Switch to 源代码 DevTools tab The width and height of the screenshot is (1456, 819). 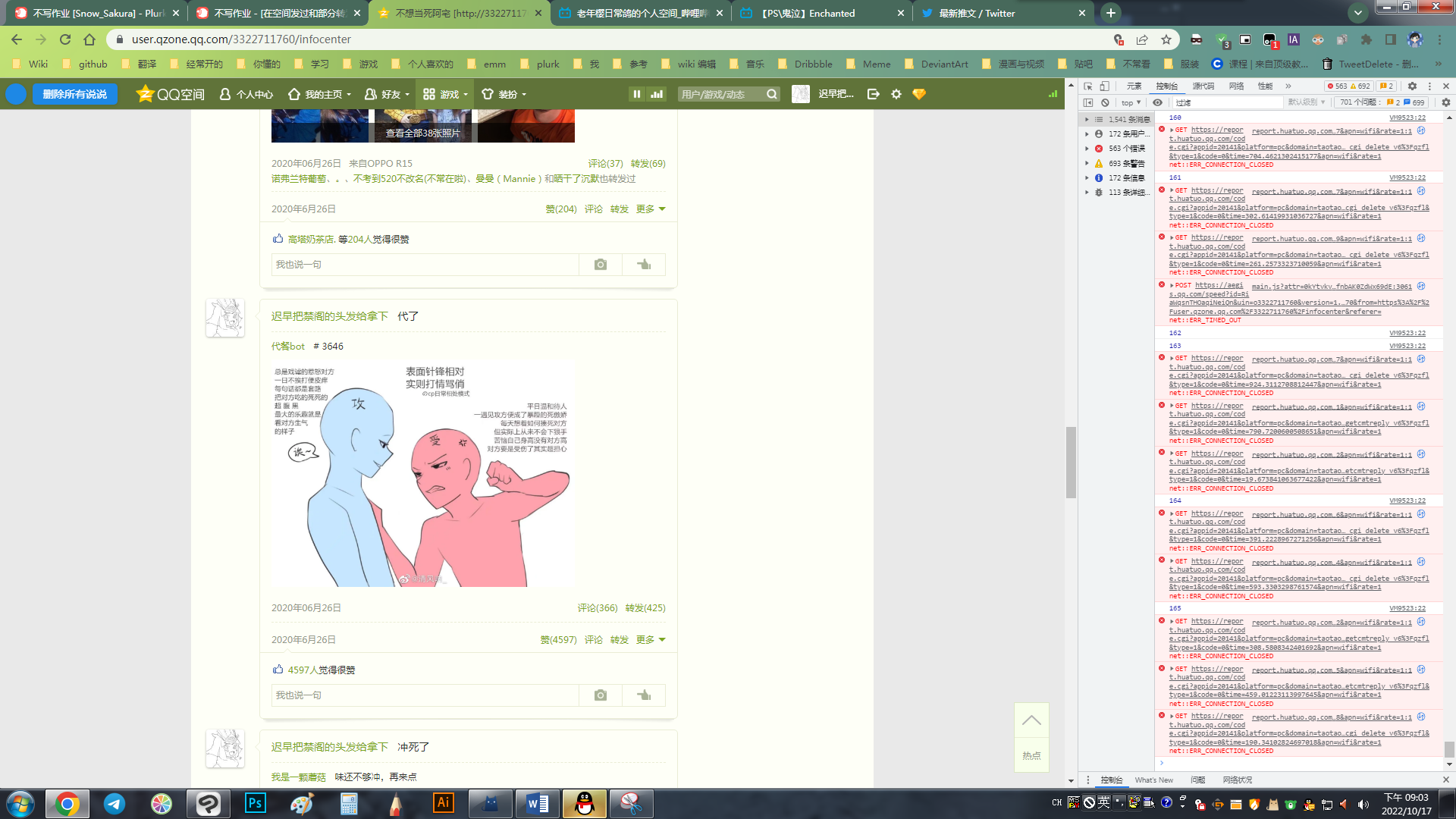coord(1203,86)
